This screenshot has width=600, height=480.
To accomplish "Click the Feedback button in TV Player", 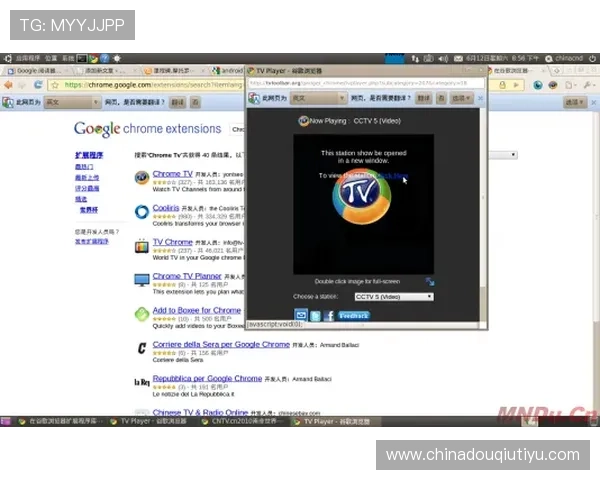I will click(354, 316).
